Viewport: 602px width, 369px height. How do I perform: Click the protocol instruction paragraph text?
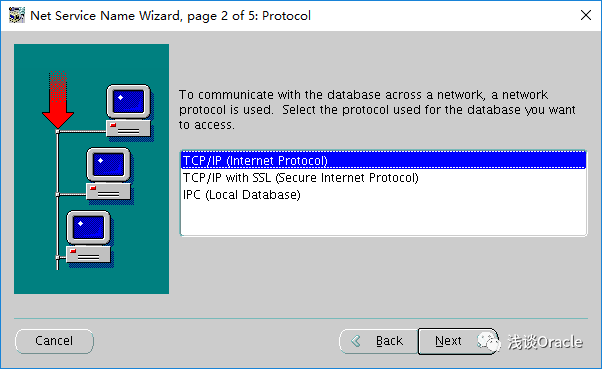[x=377, y=109]
